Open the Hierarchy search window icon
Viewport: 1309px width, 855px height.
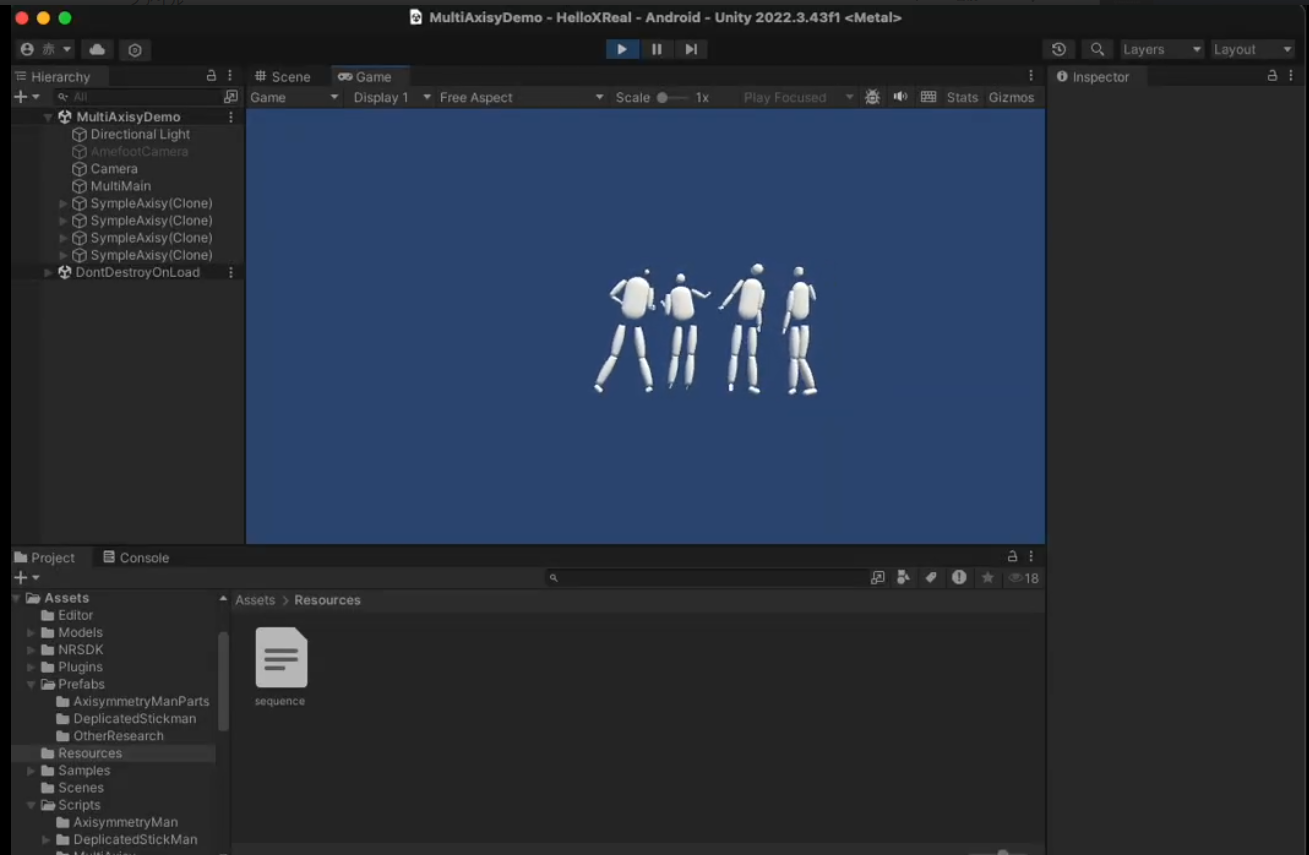[x=231, y=97]
